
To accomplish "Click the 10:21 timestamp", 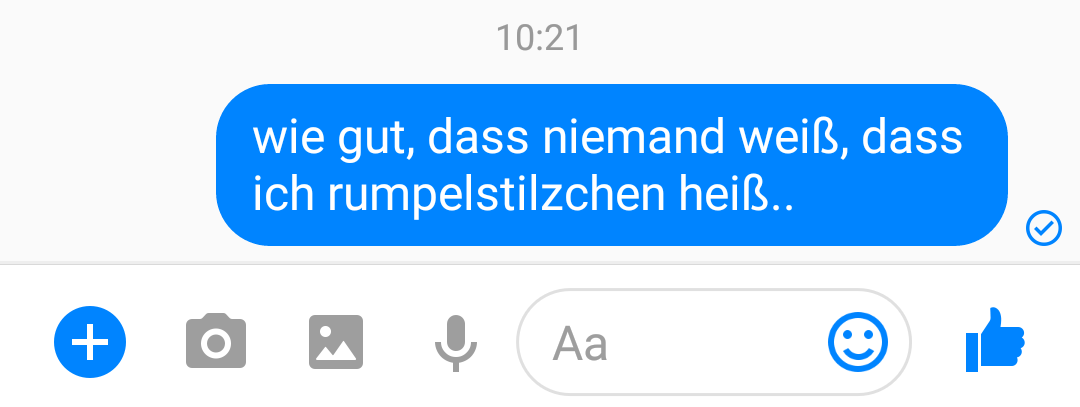I will click(539, 38).
